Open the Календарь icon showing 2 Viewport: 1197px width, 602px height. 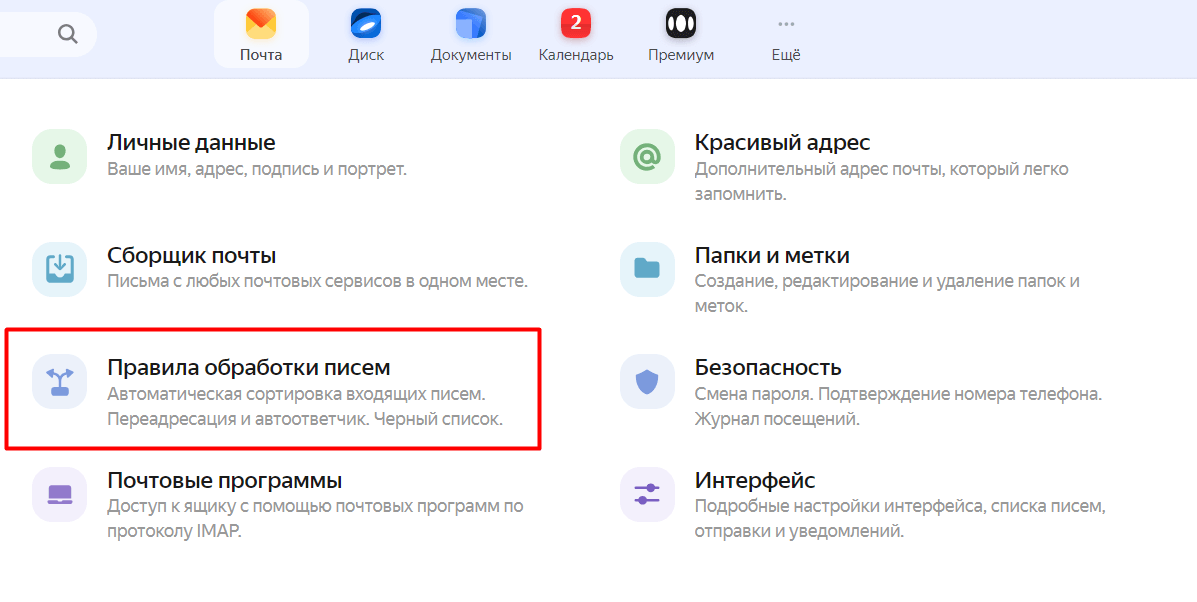click(x=576, y=24)
